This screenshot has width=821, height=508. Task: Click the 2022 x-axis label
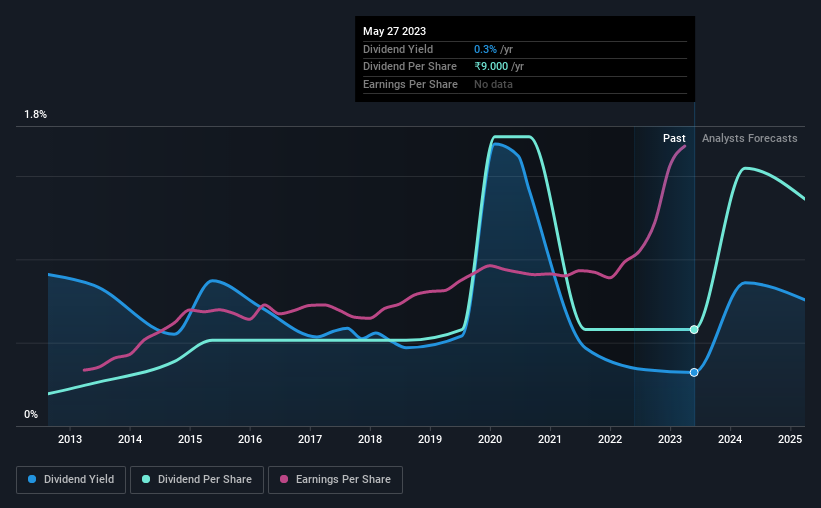coord(610,439)
